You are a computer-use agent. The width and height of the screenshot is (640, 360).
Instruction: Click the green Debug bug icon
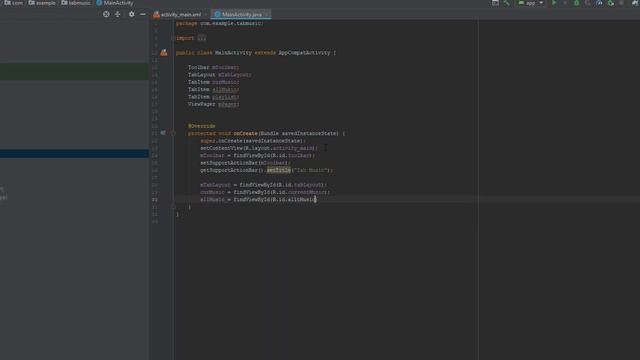tap(576, 3)
